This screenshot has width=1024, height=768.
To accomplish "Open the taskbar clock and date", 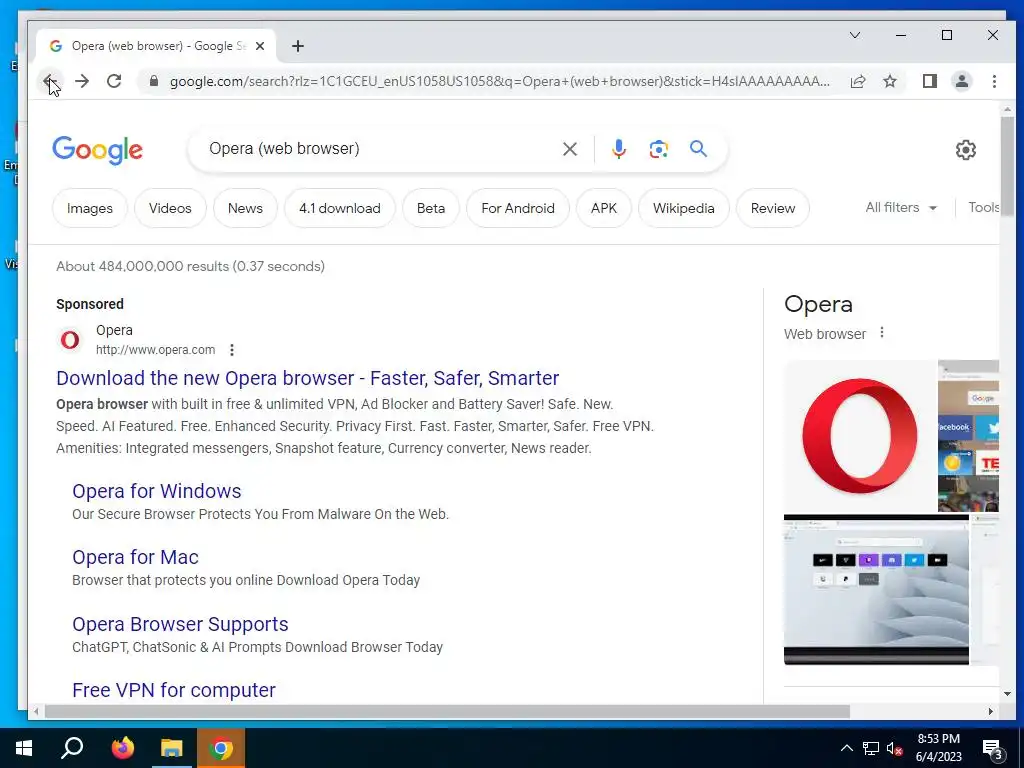I will pyautogui.click(x=938, y=748).
